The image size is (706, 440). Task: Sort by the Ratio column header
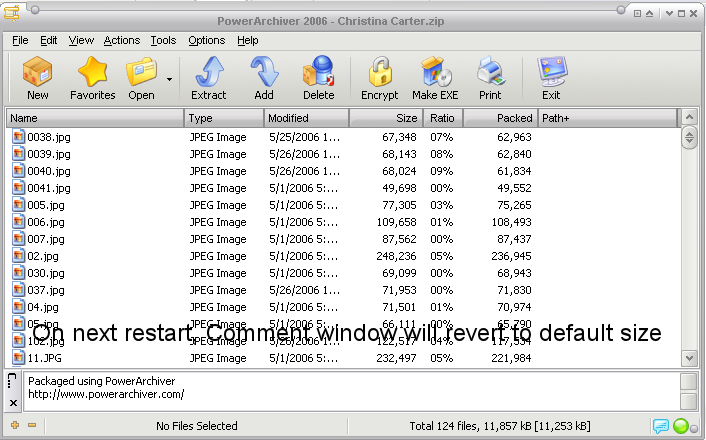443,118
